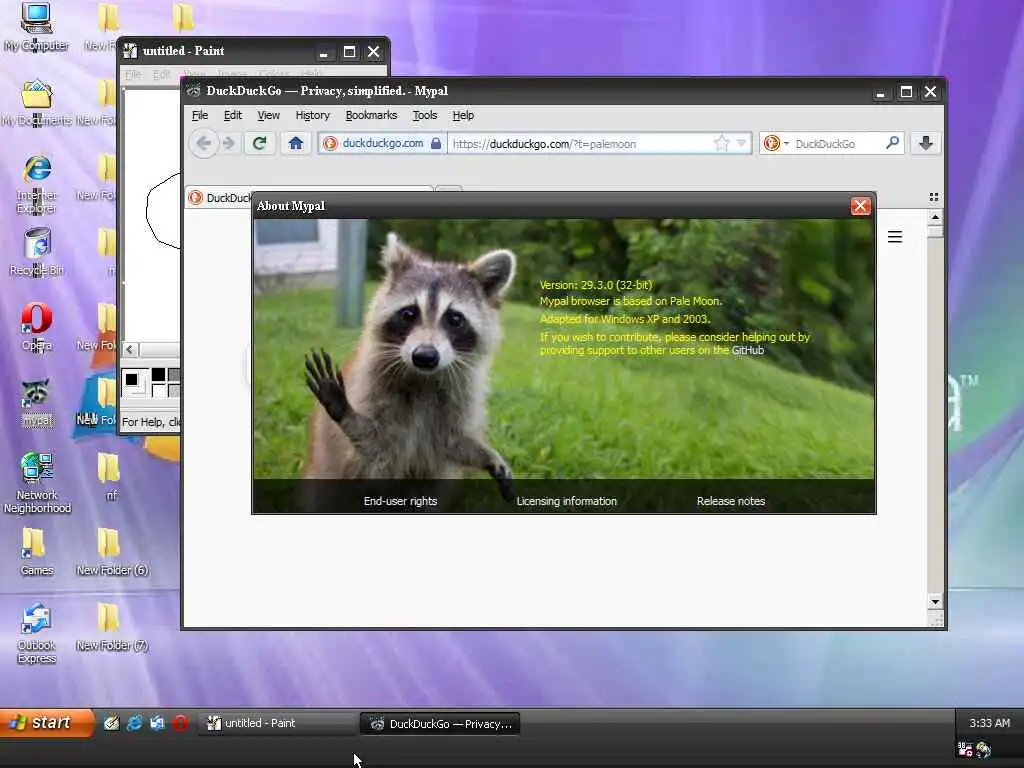Open the Tools menu in Mypal

[x=424, y=115]
